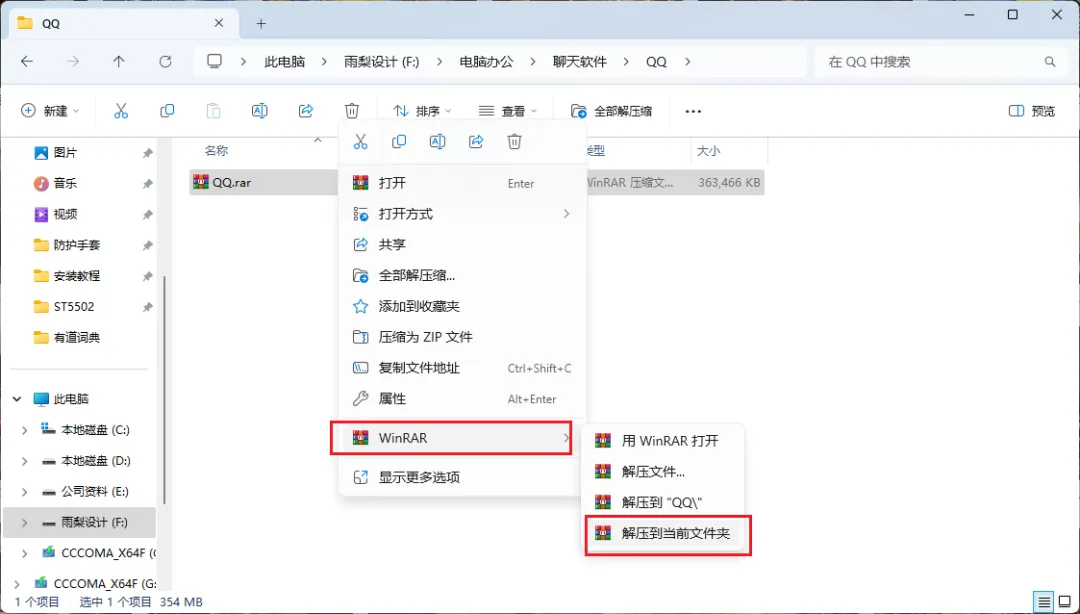Open a new tab with plus button
The image size is (1080, 614).
(x=261, y=23)
